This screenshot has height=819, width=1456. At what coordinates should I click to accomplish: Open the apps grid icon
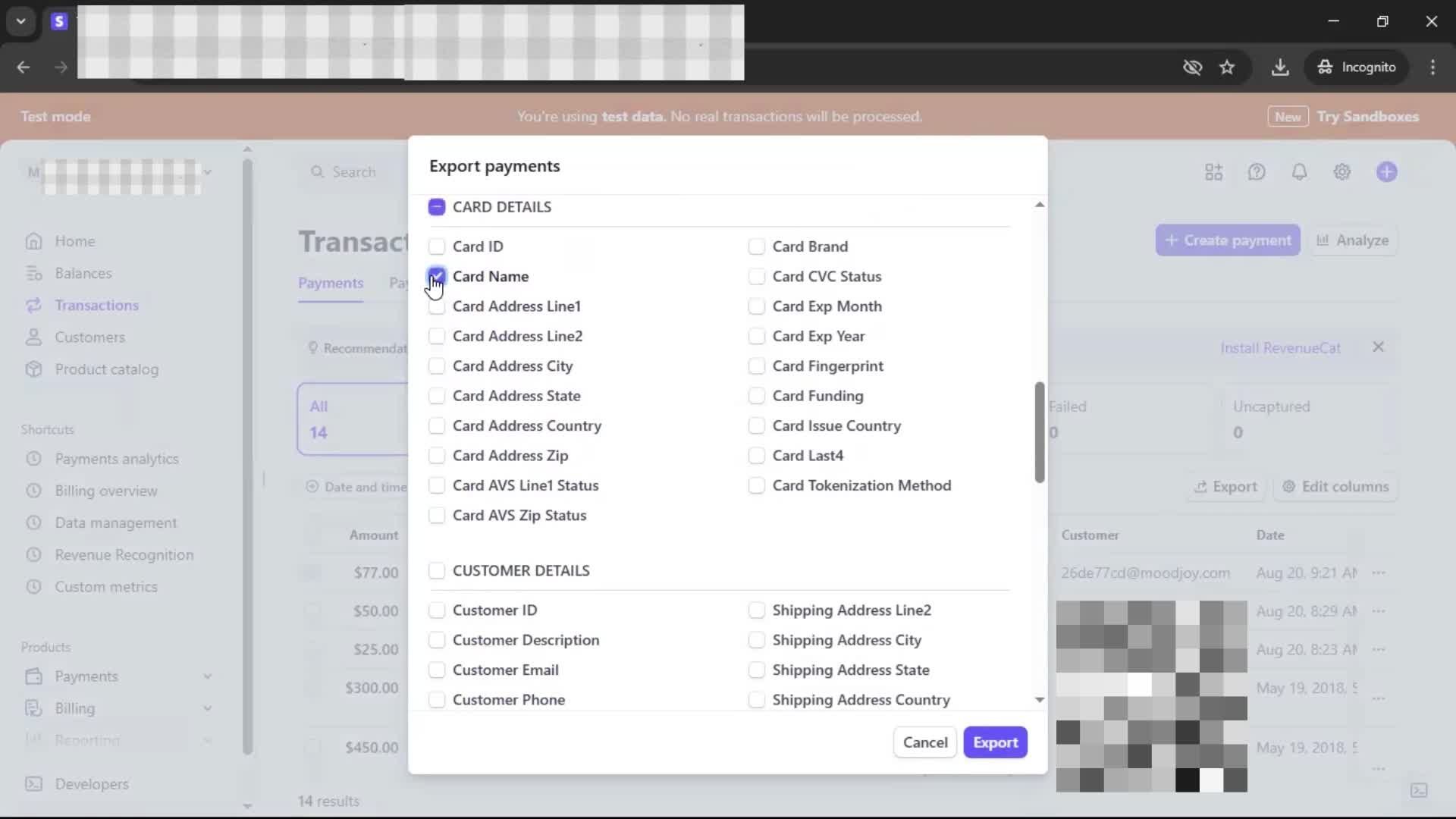click(x=1213, y=172)
